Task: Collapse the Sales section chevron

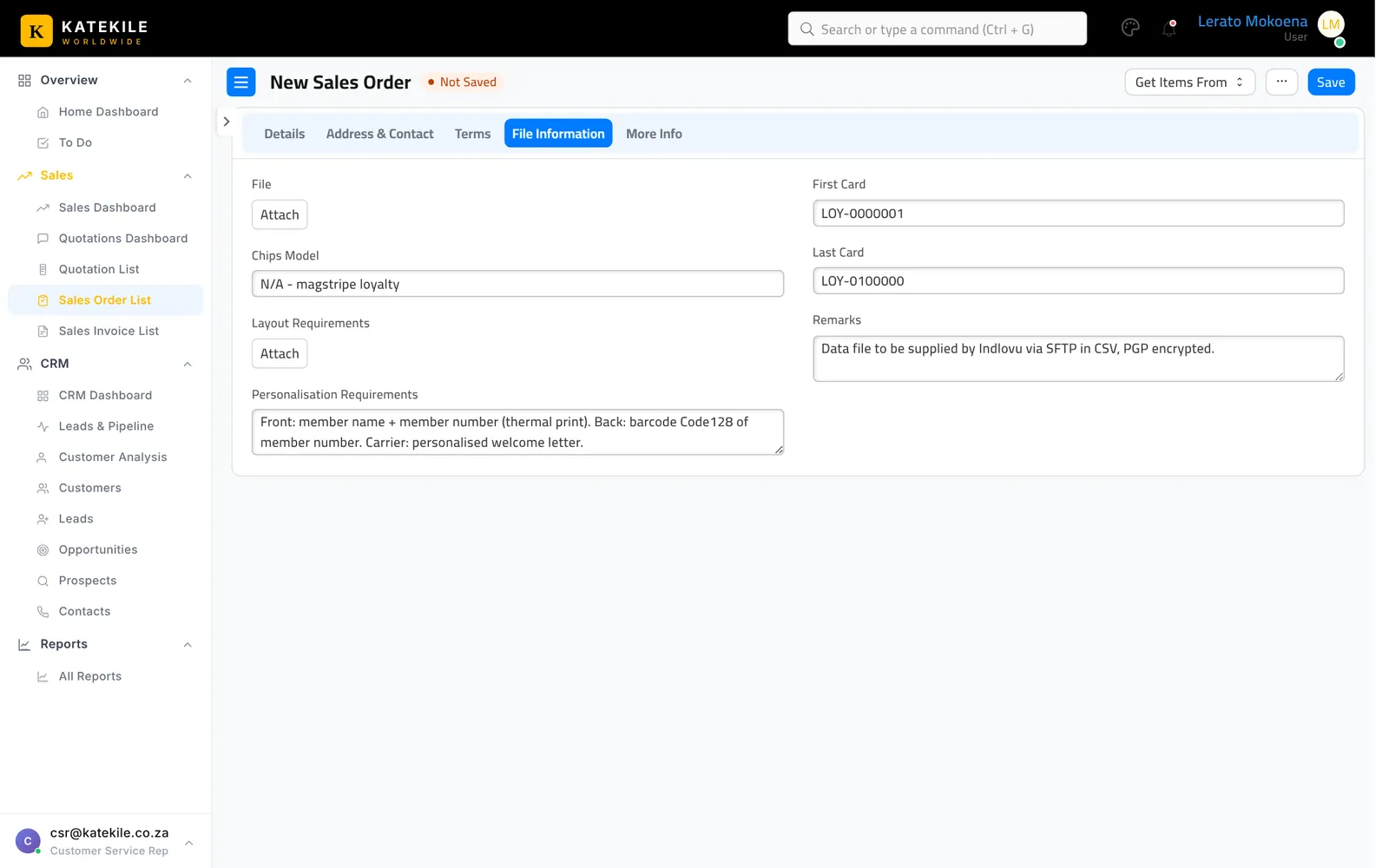Action: point(188,176)
